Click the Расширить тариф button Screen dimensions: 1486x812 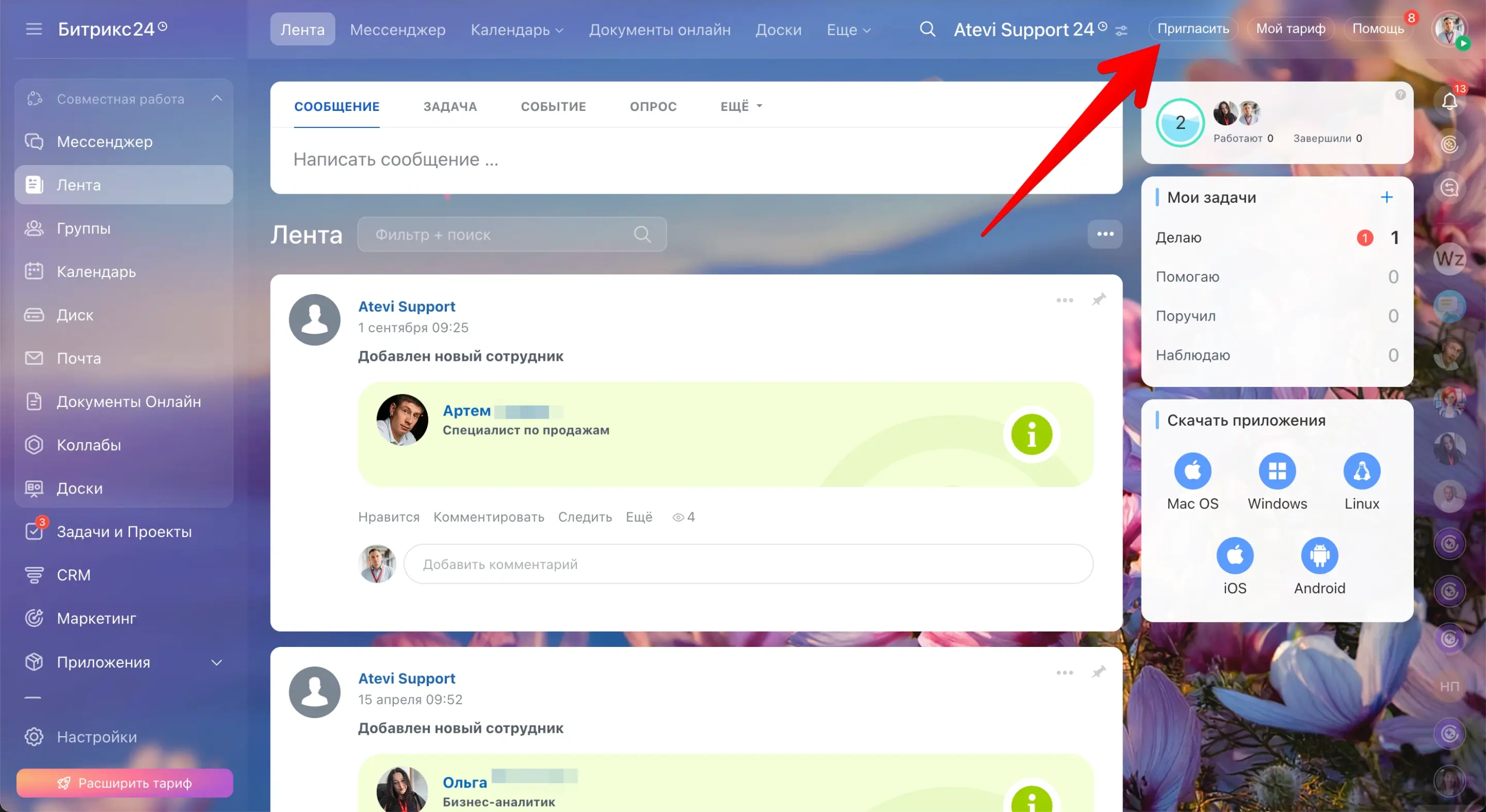(x=125, y=783)
